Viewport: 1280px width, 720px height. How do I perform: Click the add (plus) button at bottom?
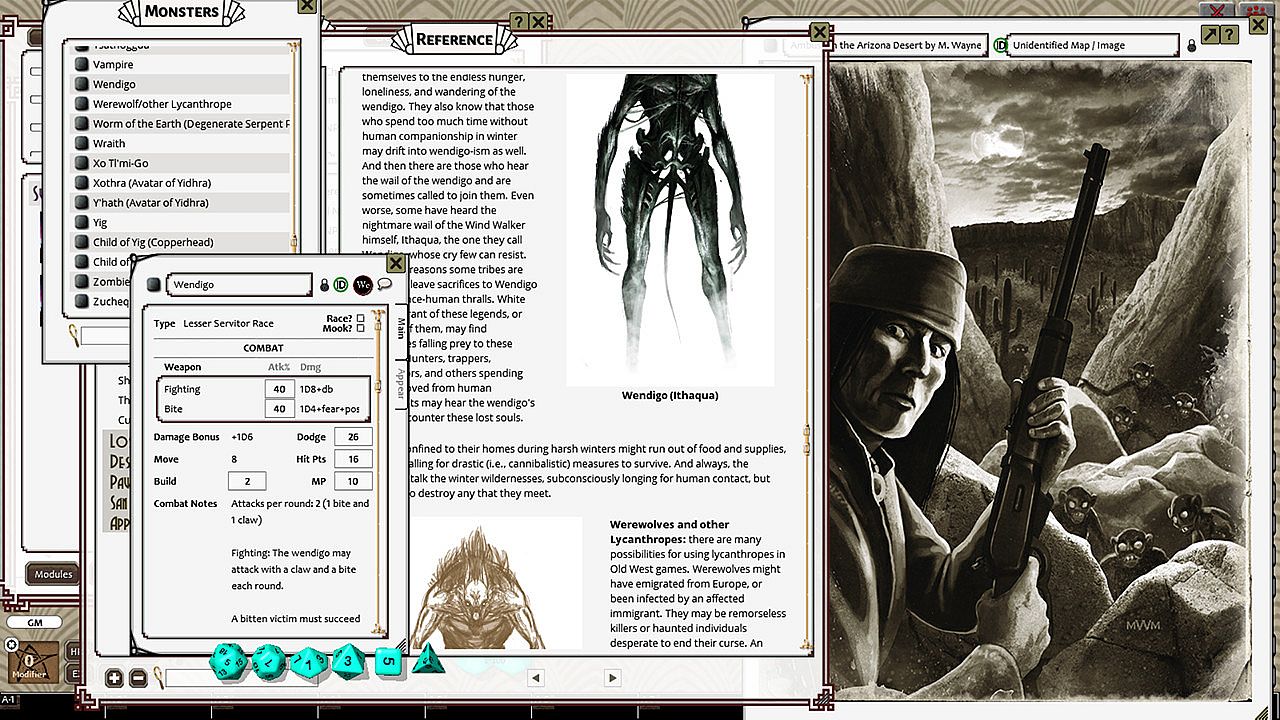pyautogui.click(x=114, y=678)
